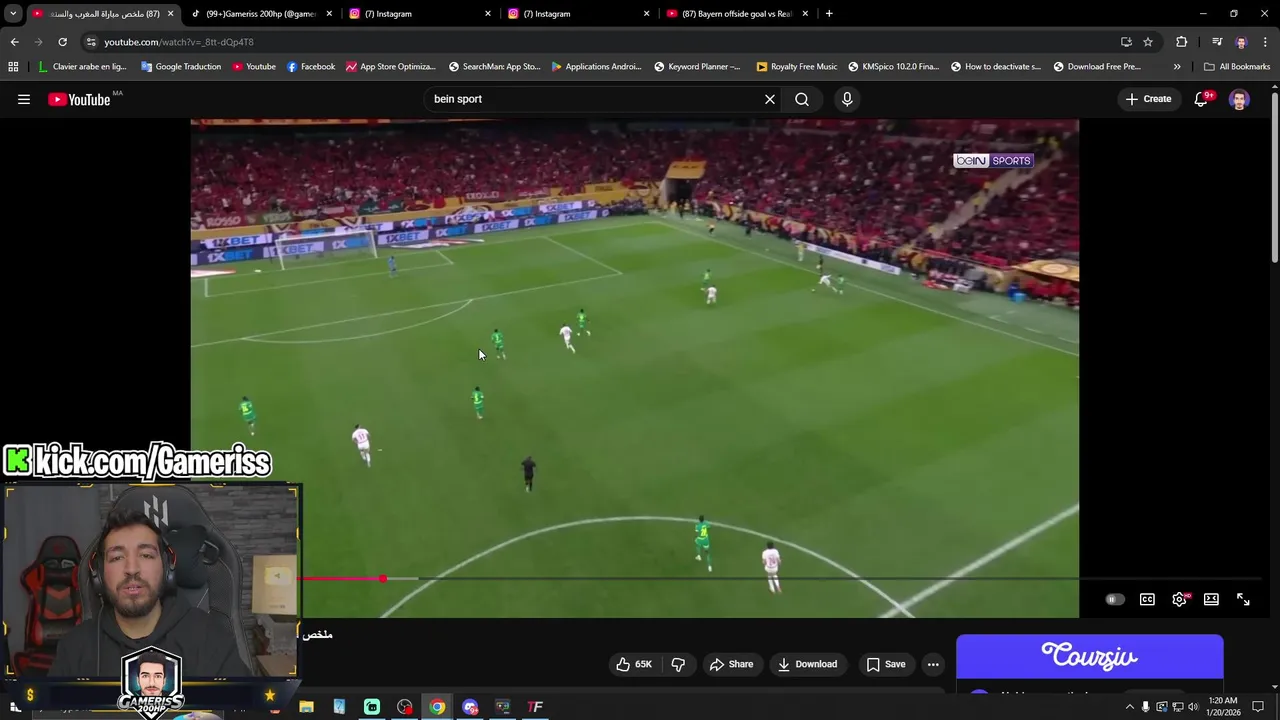The width and height of the screenshot is (1280, 720).
Task: Go back to the previous page
Action: click(x=14, y=42)
